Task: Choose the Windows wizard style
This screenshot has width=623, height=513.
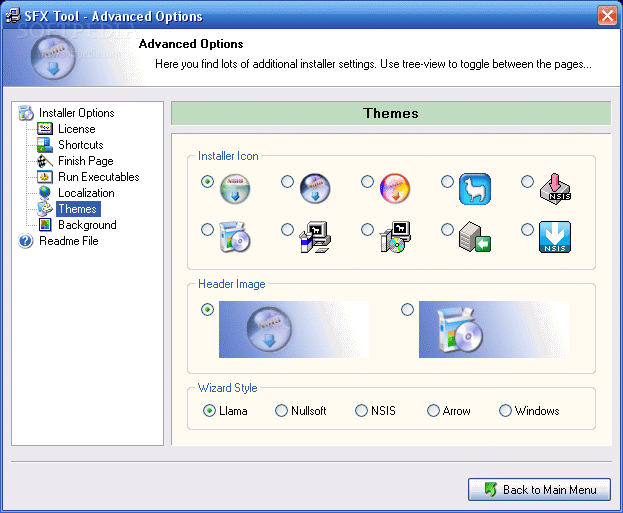Action: click(529, 410)
